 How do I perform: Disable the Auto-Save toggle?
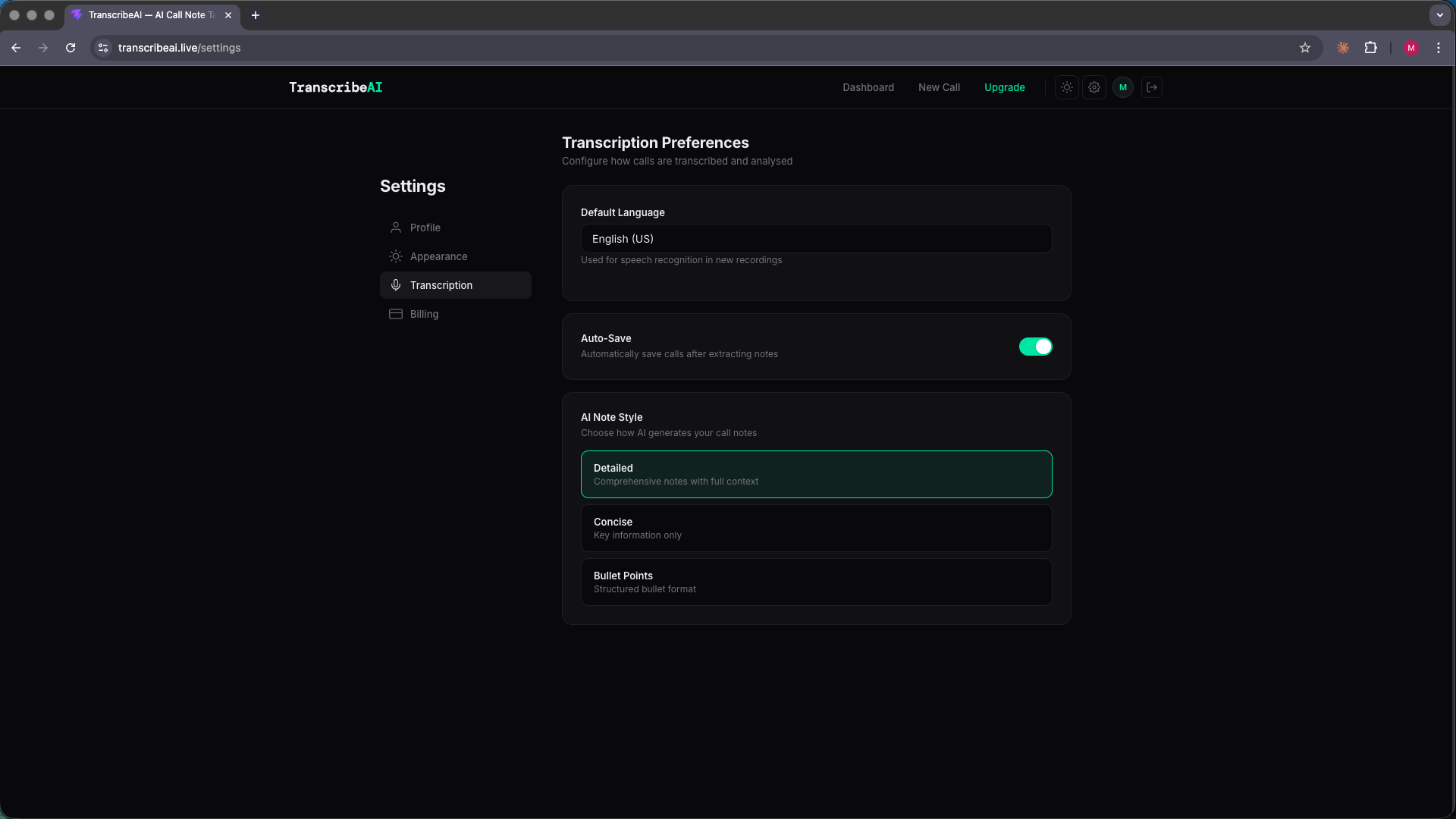click(x=1036, y=347)
